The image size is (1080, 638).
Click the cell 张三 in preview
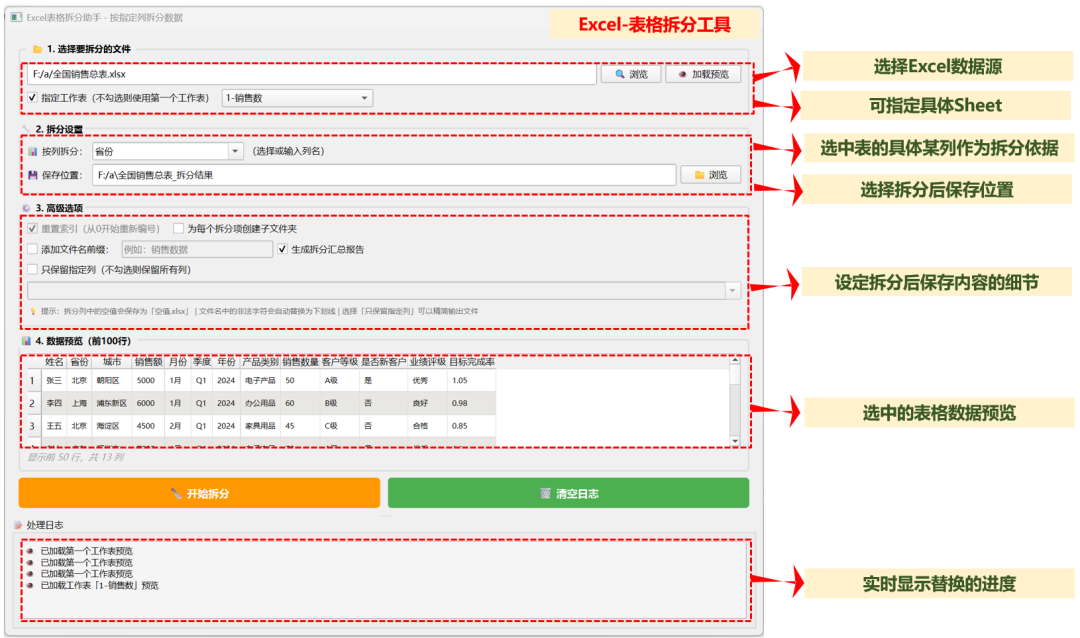(54, 380)
